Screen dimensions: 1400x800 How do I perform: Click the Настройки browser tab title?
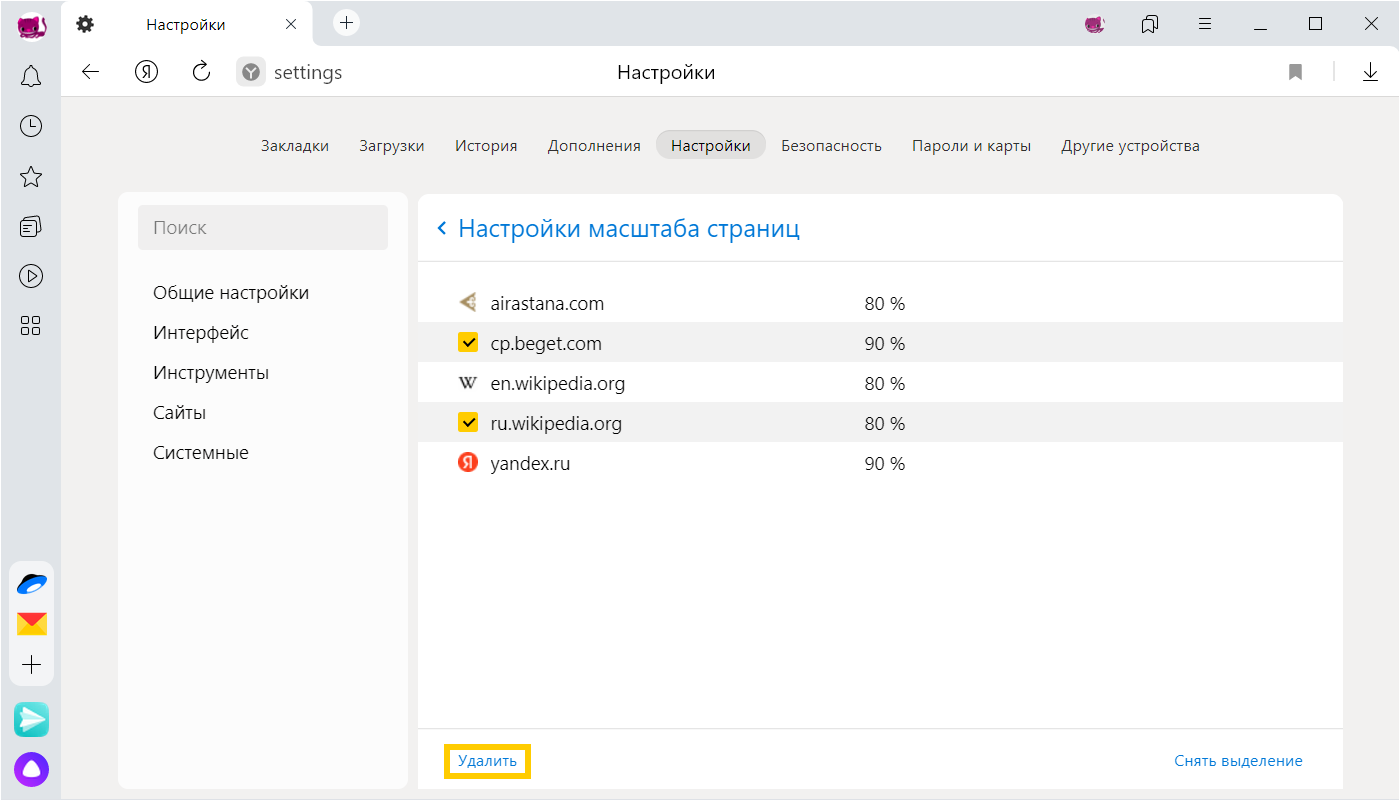(x=186, y=24)
